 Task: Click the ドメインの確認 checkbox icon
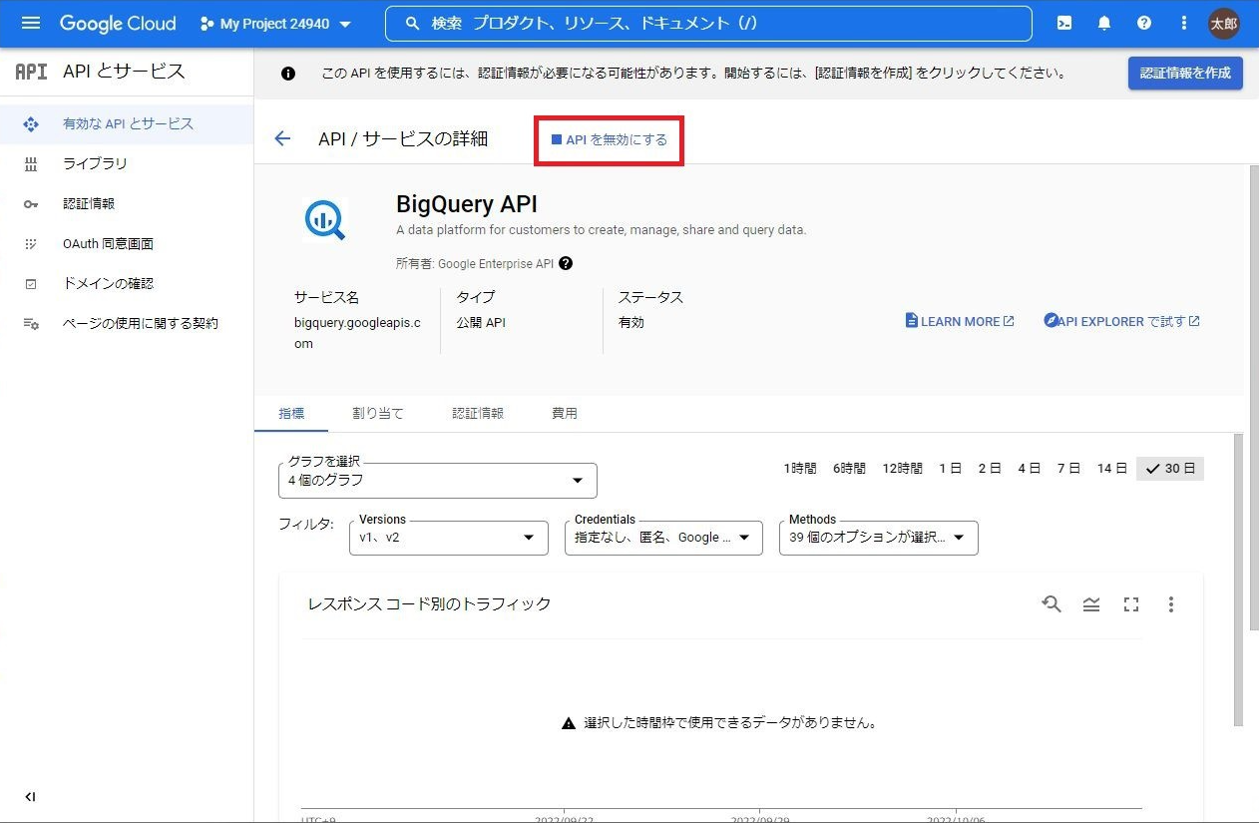(31, 284)
